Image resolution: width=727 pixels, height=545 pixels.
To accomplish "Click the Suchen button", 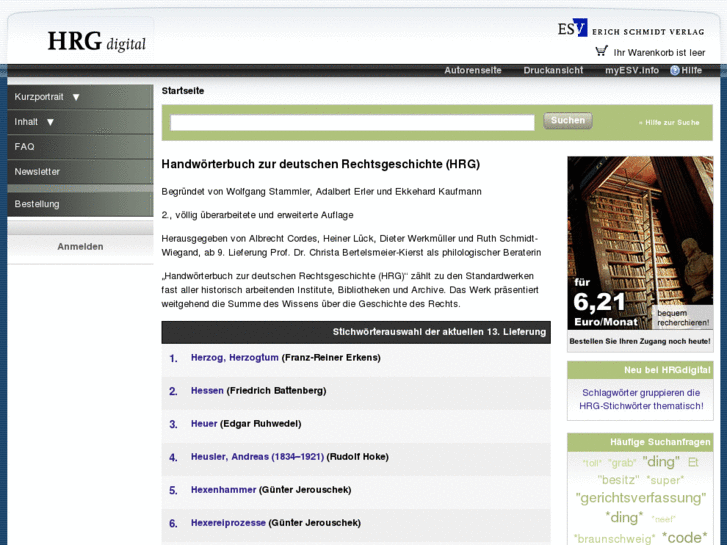I will (x=568, y=121).
